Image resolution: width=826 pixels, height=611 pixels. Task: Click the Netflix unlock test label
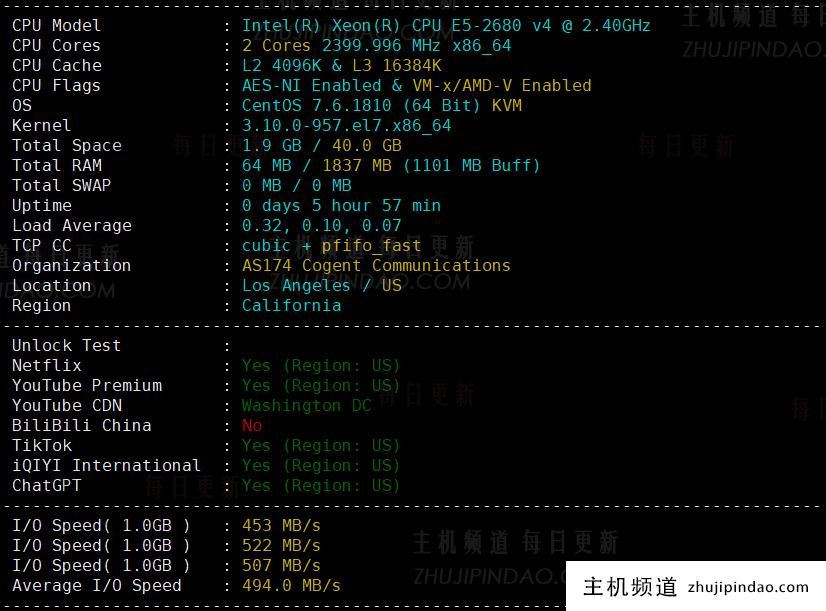47,365
